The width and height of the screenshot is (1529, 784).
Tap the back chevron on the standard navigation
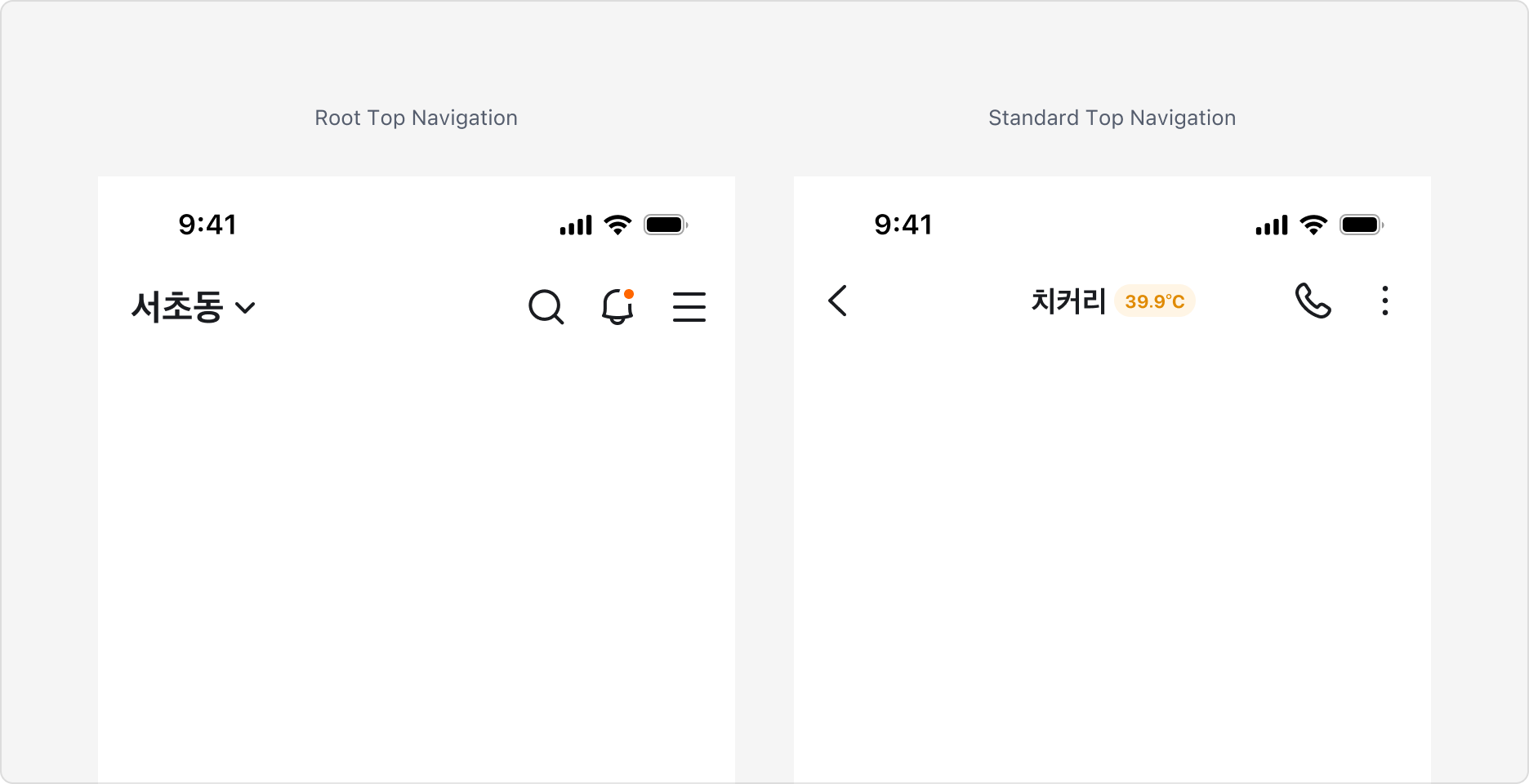837,301
